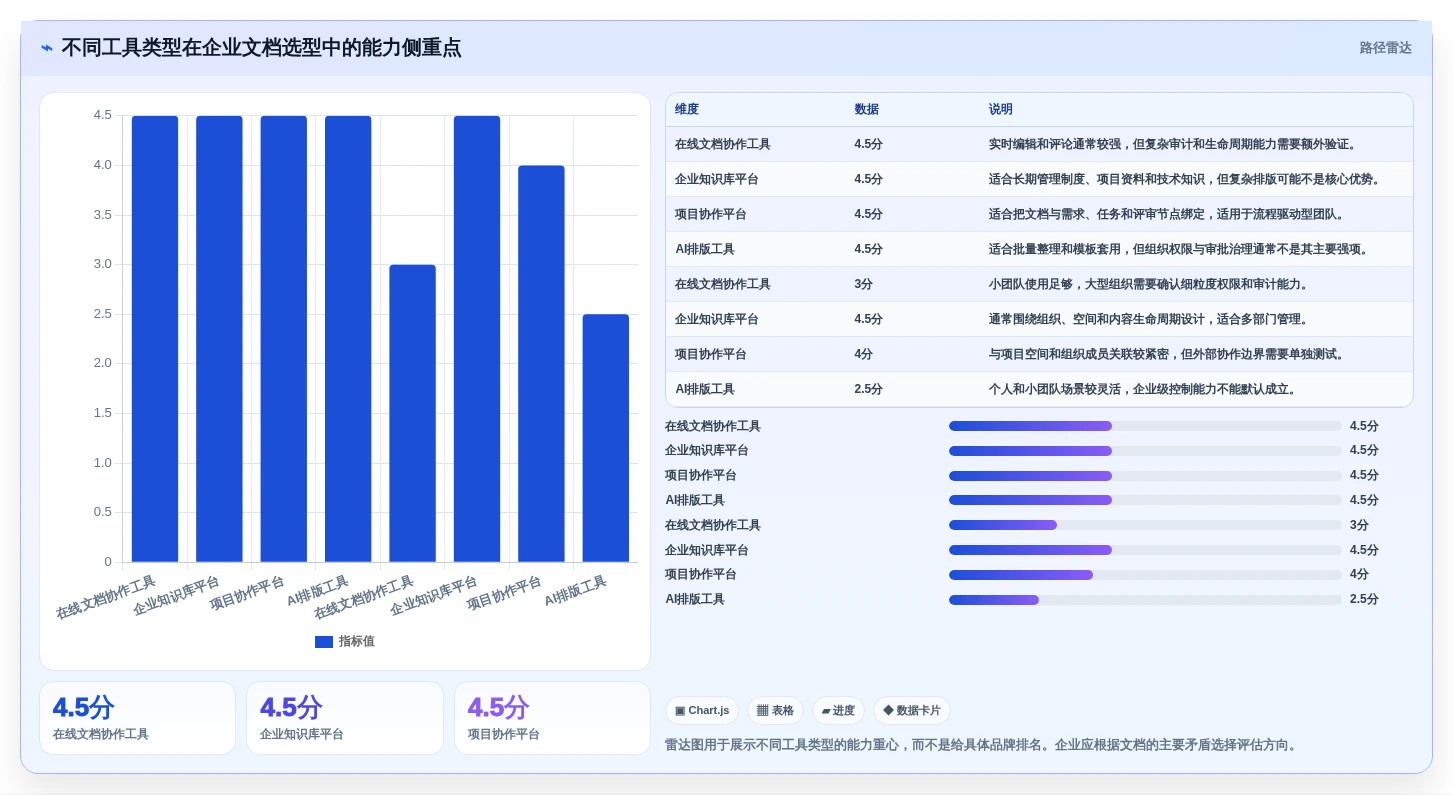The width and height of the screenshot is (1453, 795).
Task: Click the 在线文档协作工具 name in the 3分 table row
Action: click(x=723, y=285)
